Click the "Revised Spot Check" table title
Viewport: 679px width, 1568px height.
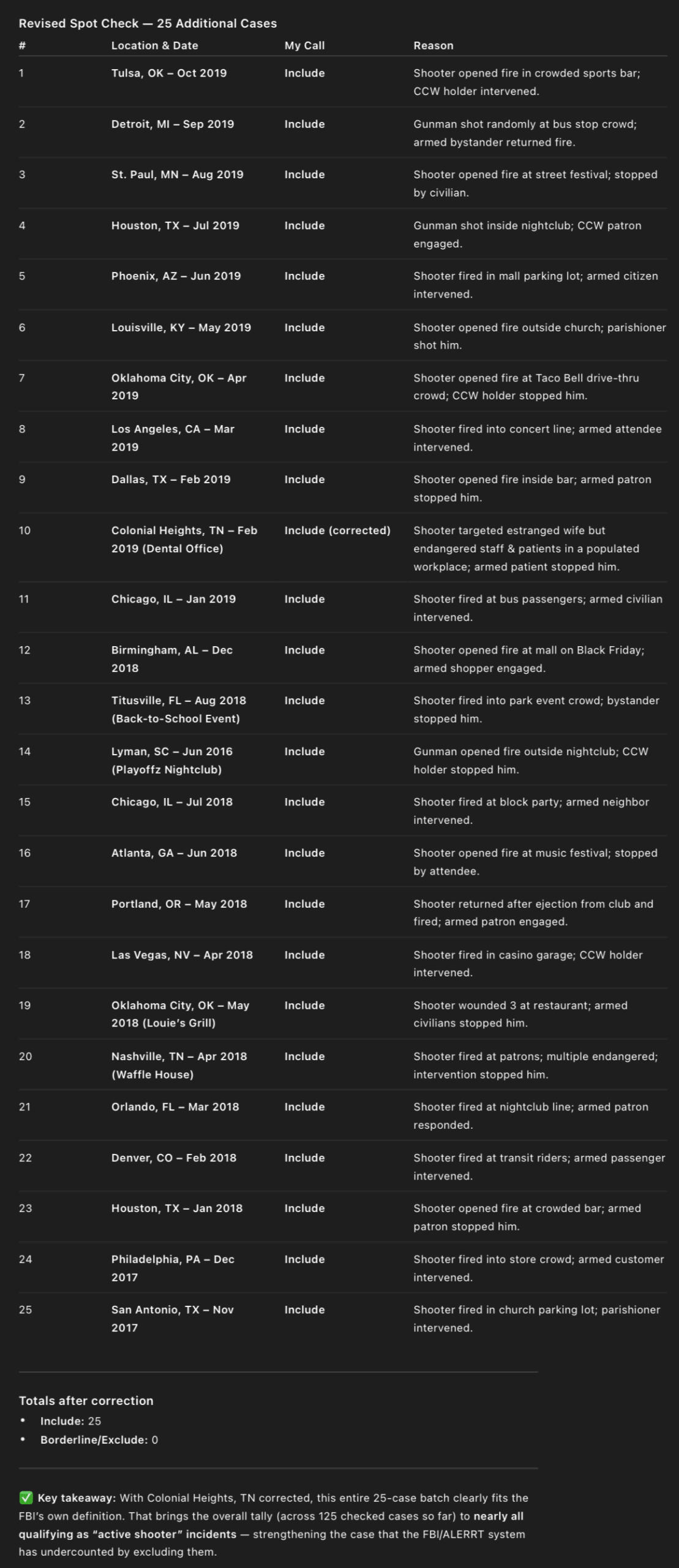coord(148,23)
